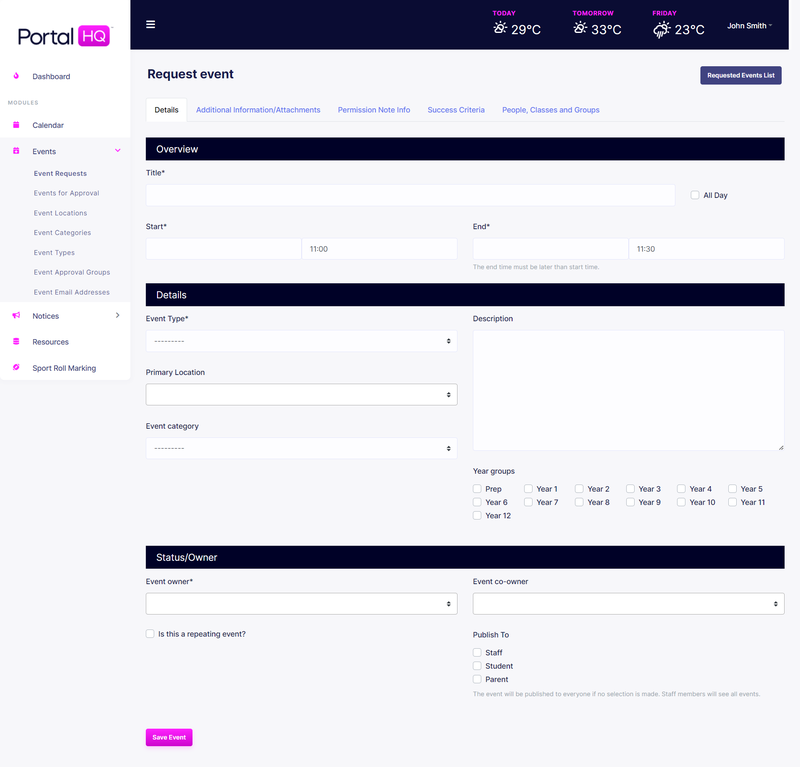Open the Dashboard using its sidebar icon
Viewport: 800px width, 767px height.
tap(15, 76)
